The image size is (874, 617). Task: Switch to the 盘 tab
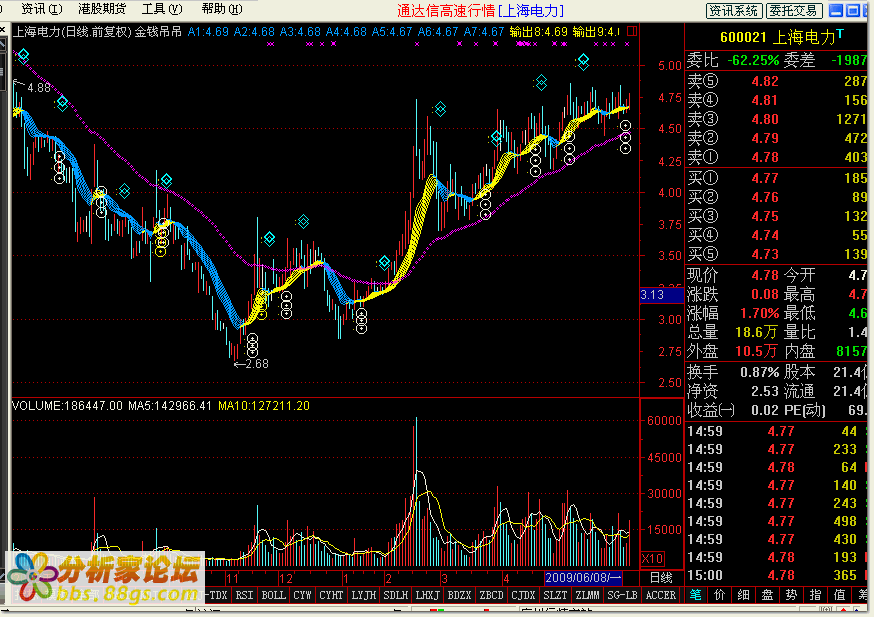[x=768, y=595]
